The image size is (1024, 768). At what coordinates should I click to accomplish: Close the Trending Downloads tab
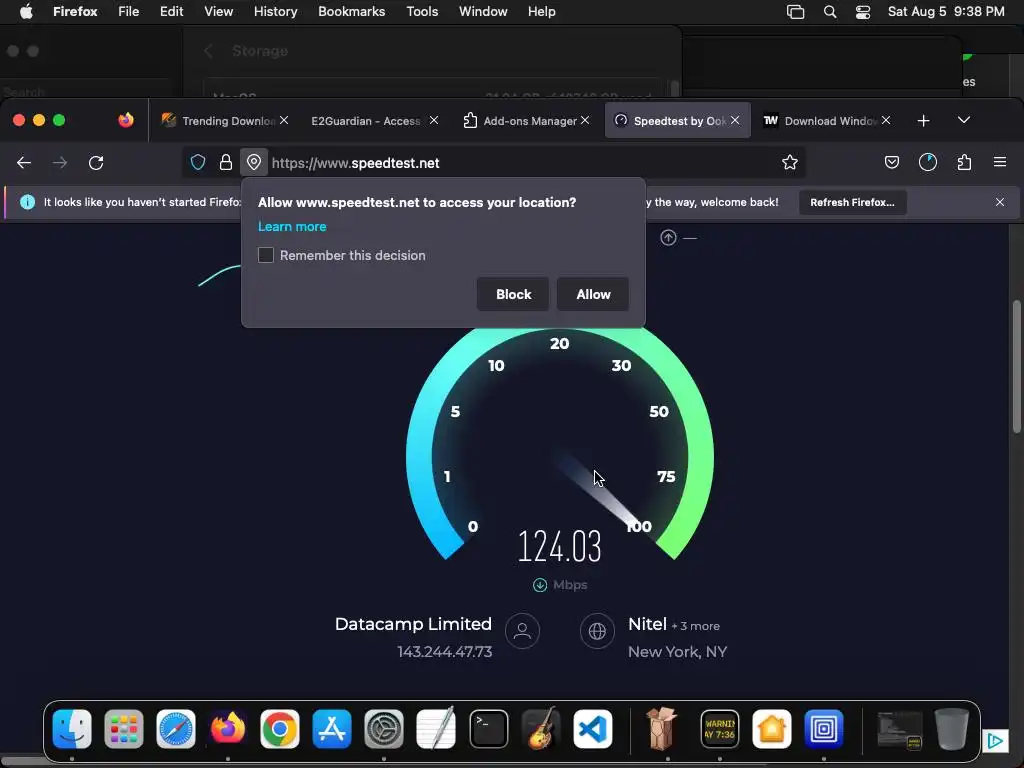click(284, 120)
